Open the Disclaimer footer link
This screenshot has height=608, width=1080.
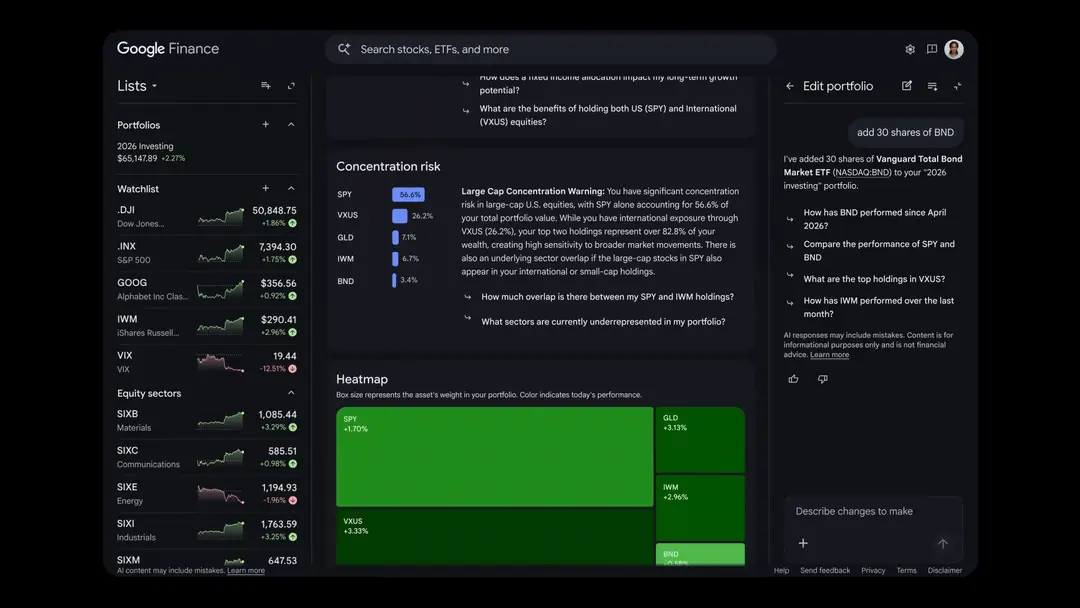point(944,570)
